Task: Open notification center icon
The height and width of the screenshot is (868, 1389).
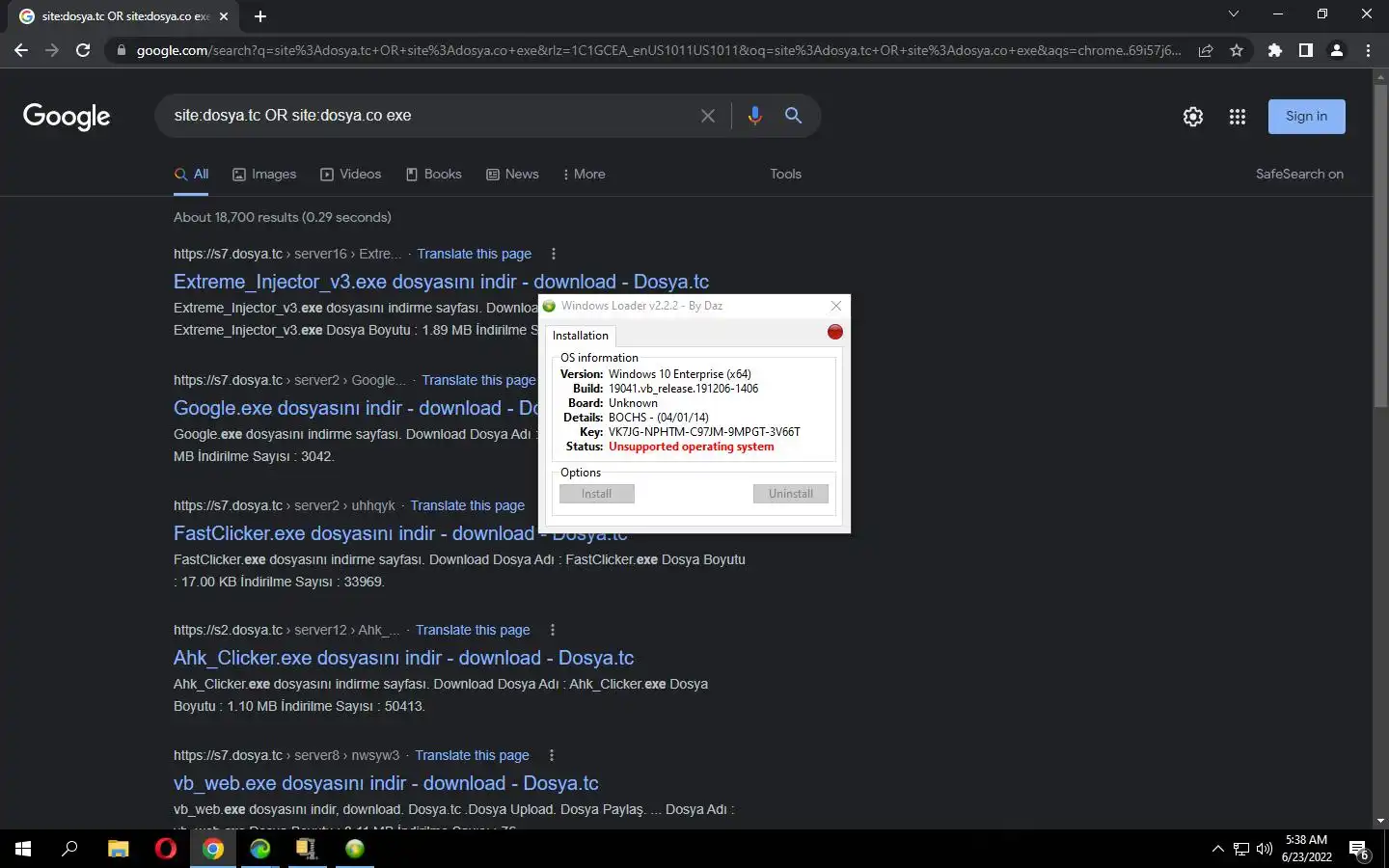Action: coord(1359,850)
